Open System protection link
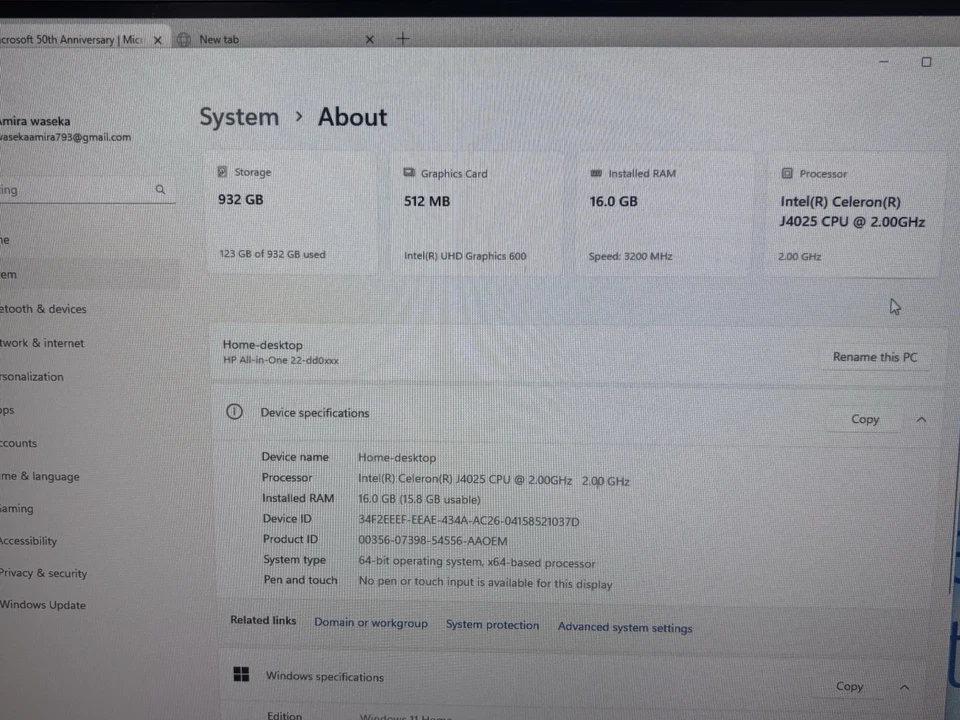Image resolution: width=960 pixels, height=720 pixels. click(x=492, y=624)
